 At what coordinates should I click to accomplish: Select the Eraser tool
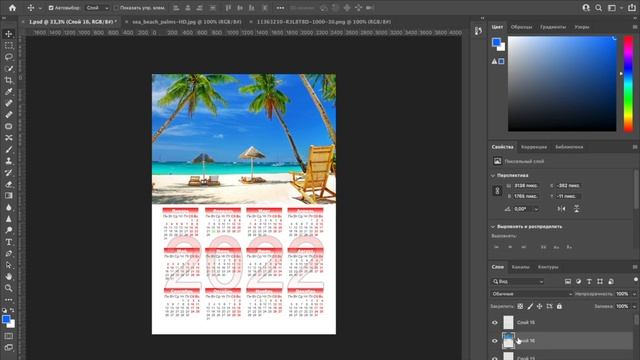(9, 184)
